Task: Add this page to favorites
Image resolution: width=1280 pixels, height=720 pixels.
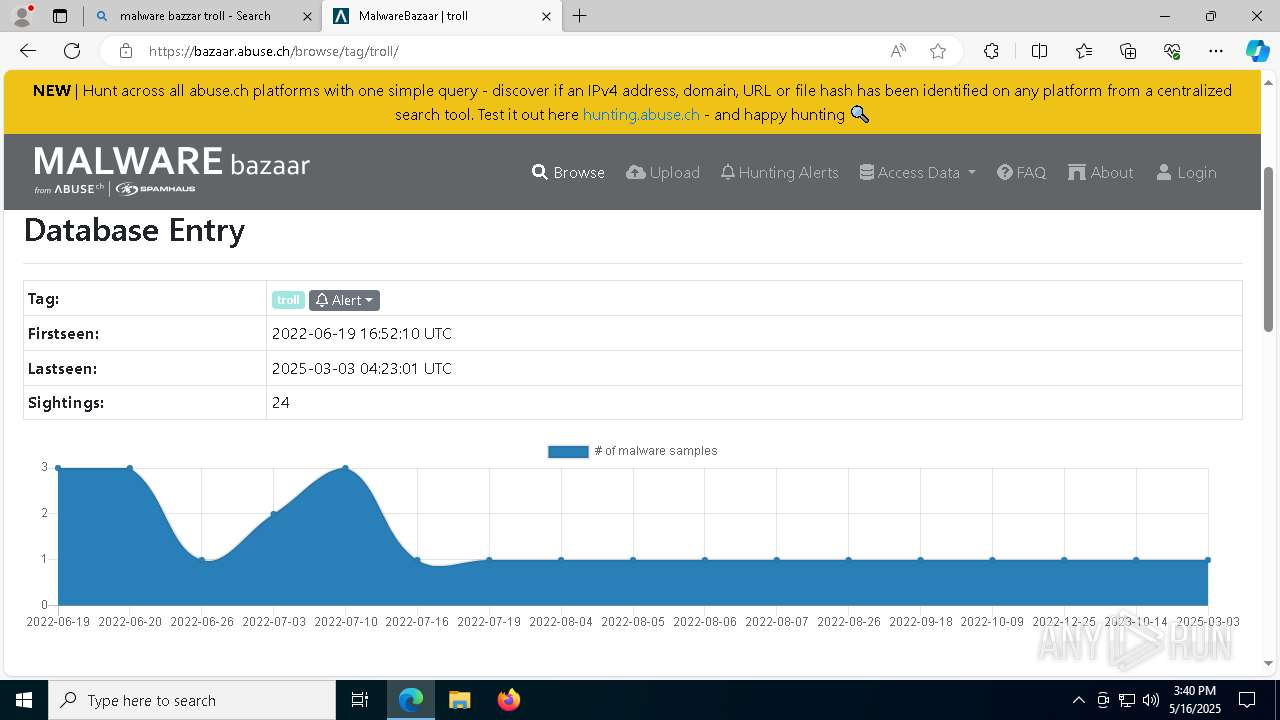Action: pyautogui.click(x=937, y=51)
